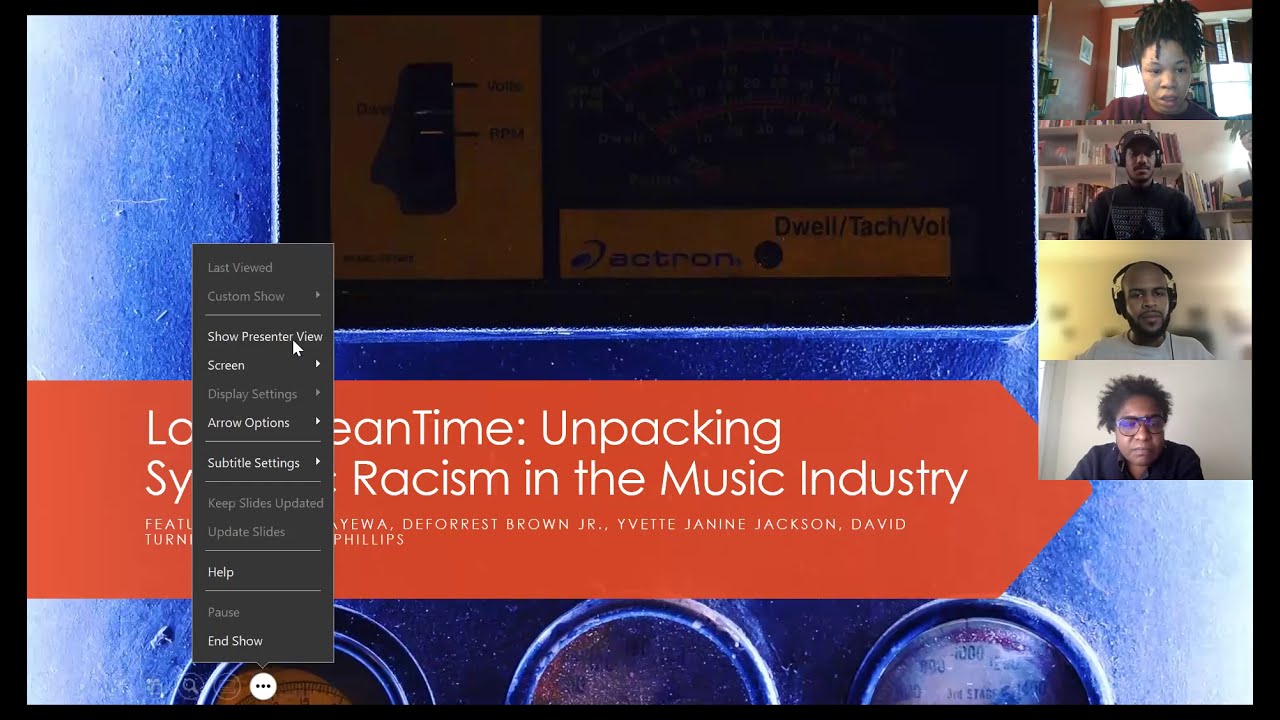Click the faint subtitles toggle slideshow icon
The height and width of the screenshot is (720, 1280).
[x=228, y=686]
